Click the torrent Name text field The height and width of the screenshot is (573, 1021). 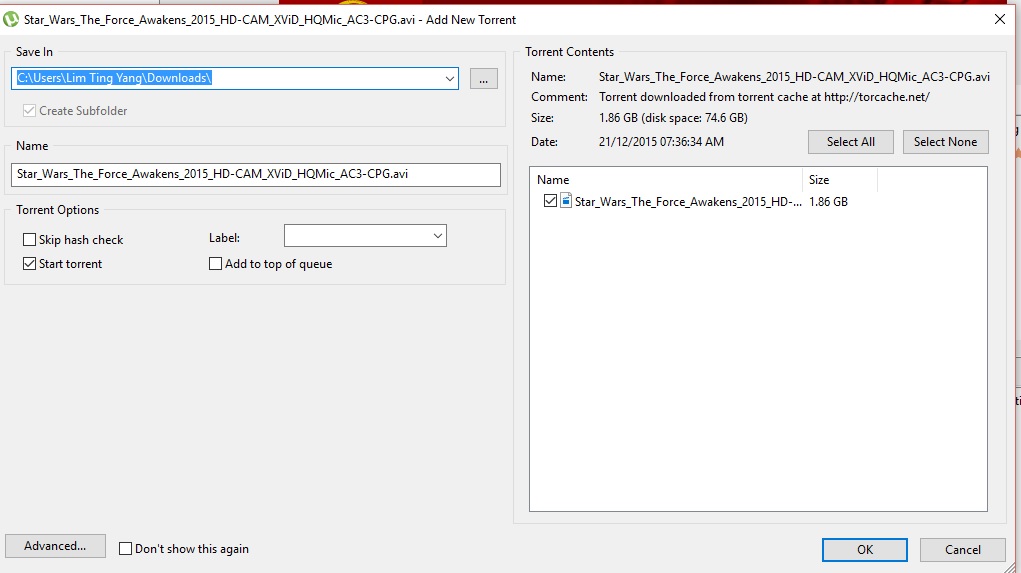click(256, 175)
